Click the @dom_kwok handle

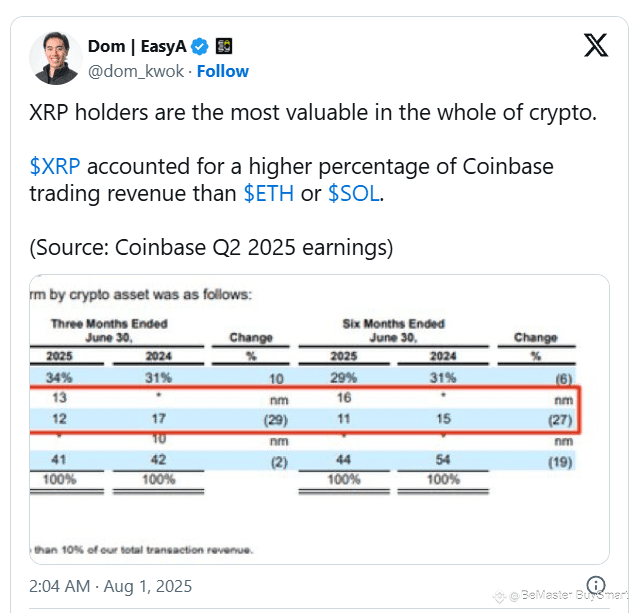[136, 71]
